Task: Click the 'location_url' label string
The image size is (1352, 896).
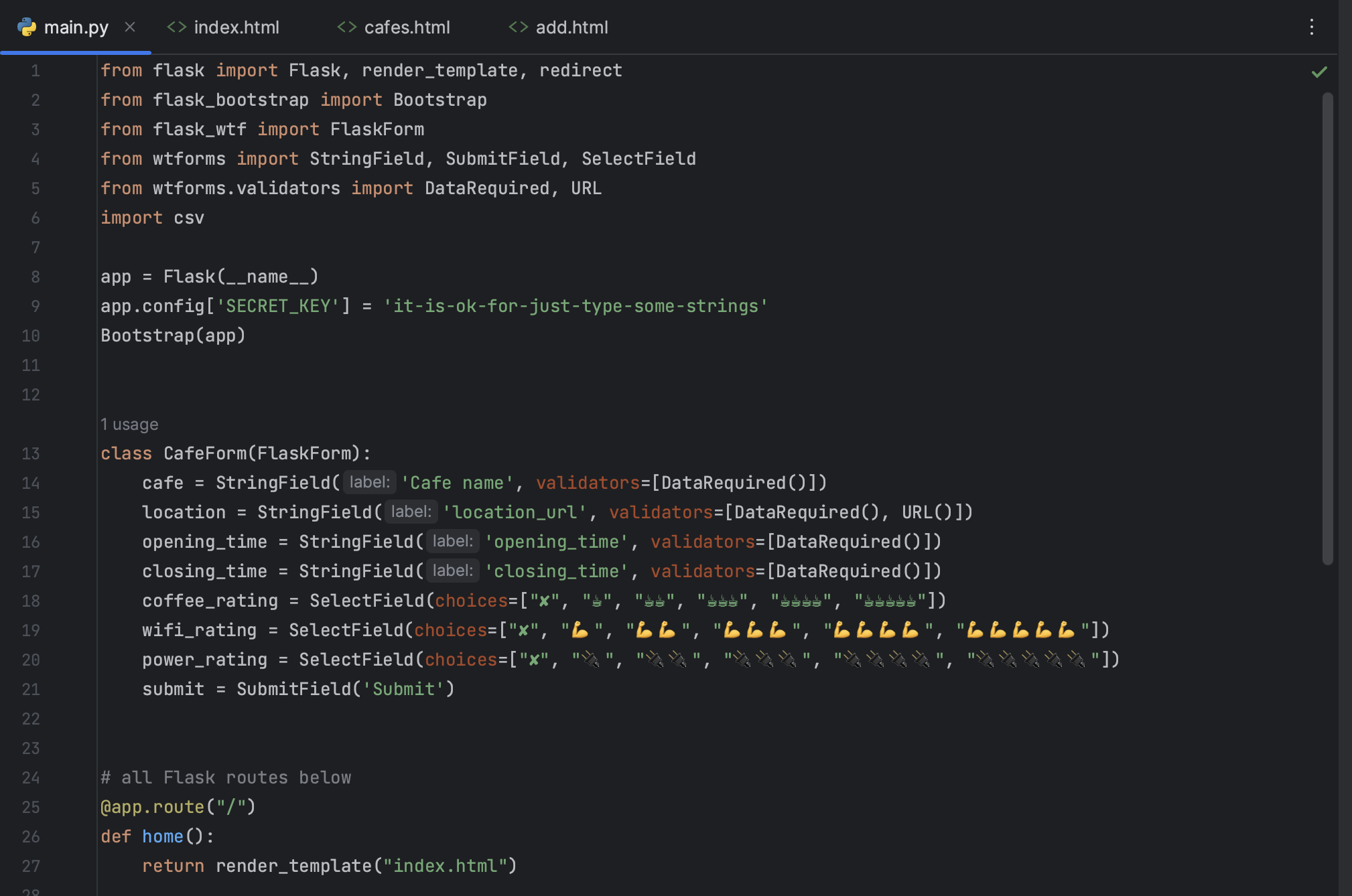Action: coord(515,512)
